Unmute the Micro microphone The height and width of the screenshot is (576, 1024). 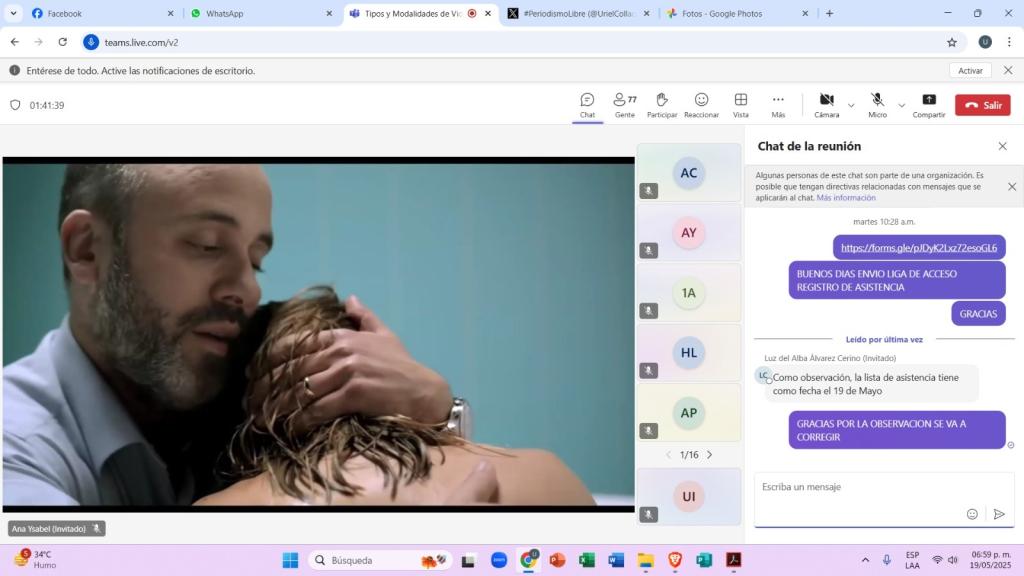(877, 104)
